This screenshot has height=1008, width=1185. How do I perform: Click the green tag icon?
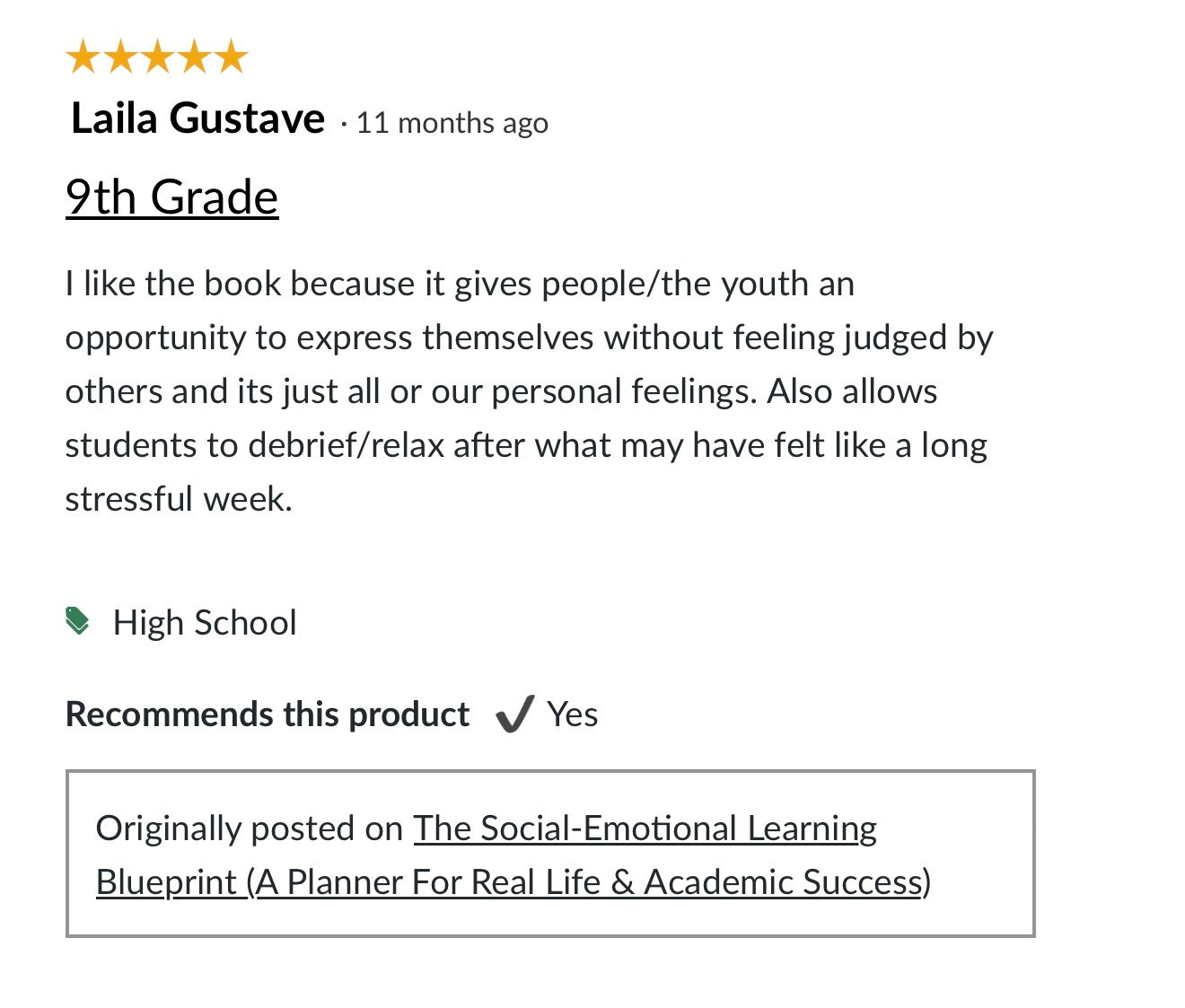point(78,620)
